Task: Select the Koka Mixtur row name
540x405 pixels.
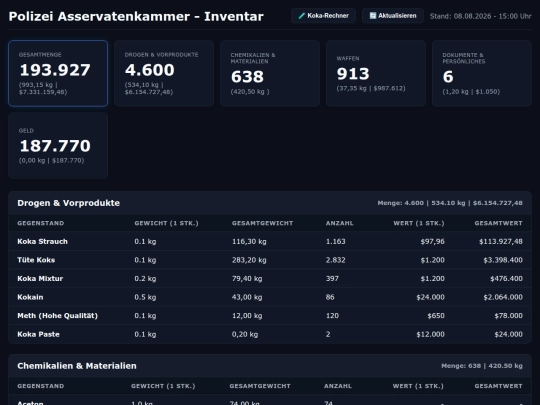Action: point(40,279)
